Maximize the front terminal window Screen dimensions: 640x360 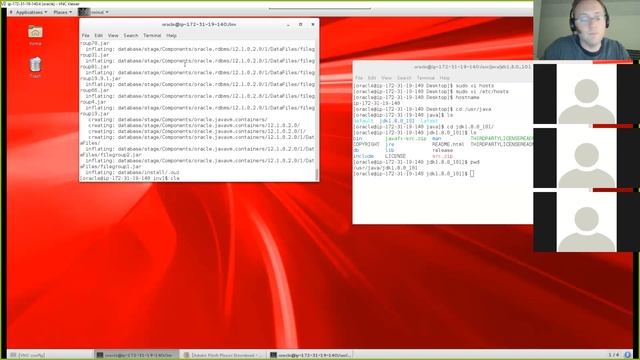coord(300,24)
